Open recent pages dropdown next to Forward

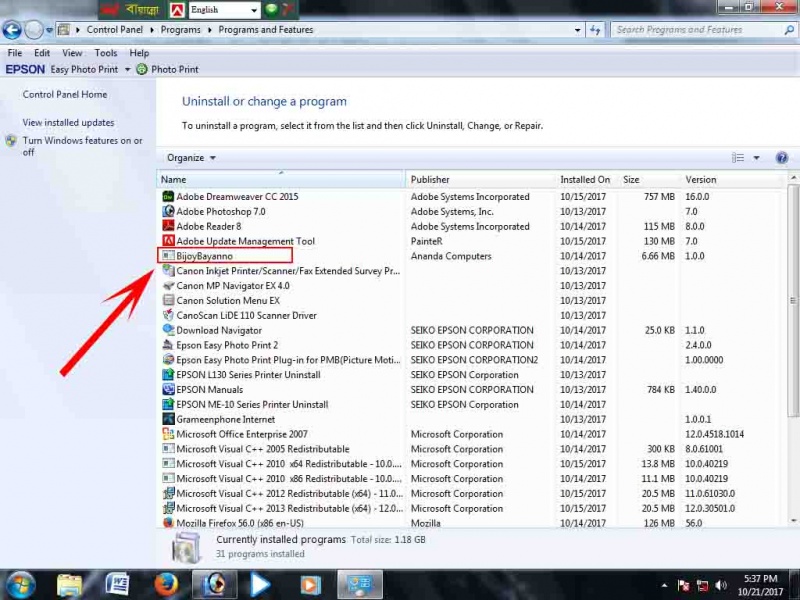(49, 30)
